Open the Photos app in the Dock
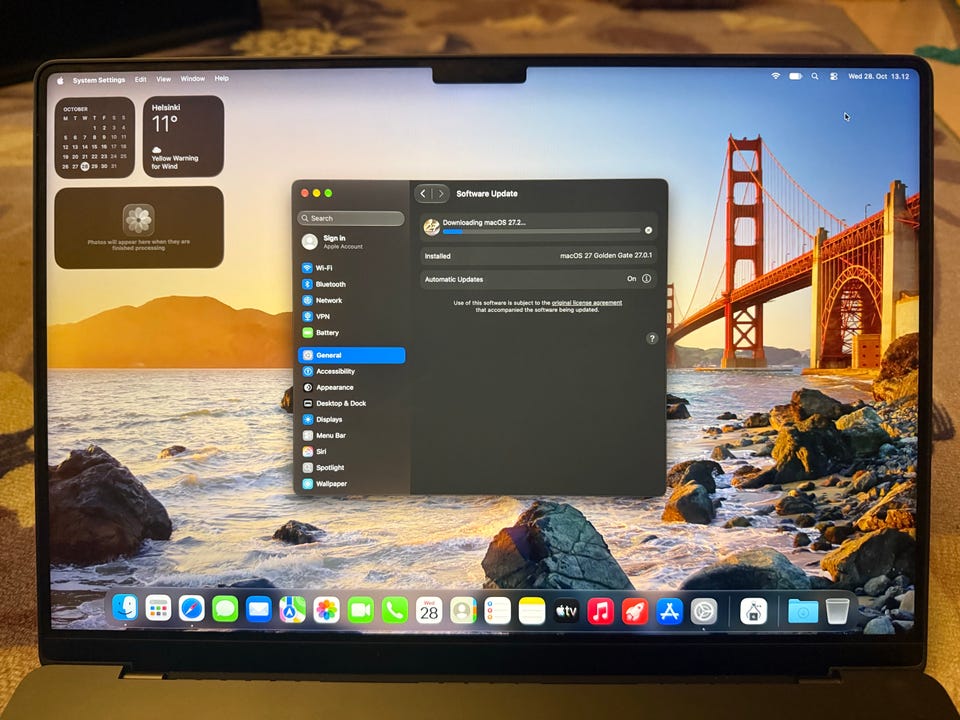Viewport: 960px width, 720px height. coord(326,610)
